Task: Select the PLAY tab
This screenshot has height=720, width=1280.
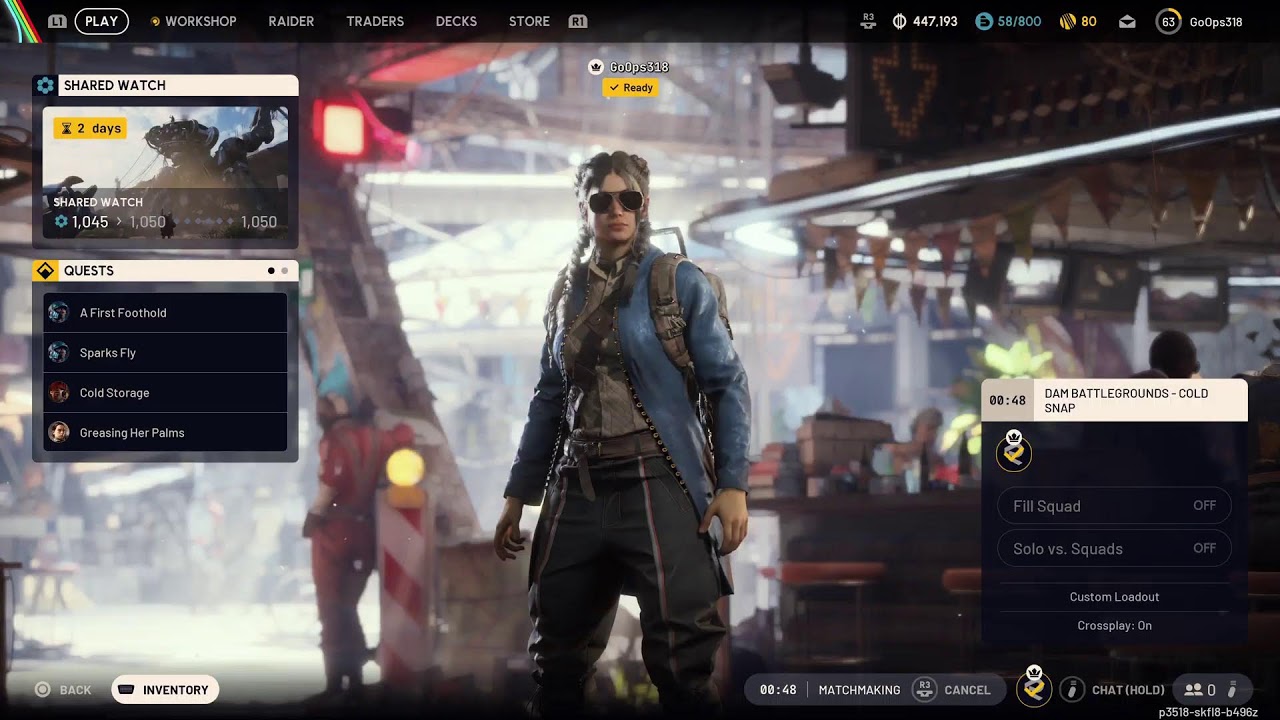Action: tap(101, 21)
